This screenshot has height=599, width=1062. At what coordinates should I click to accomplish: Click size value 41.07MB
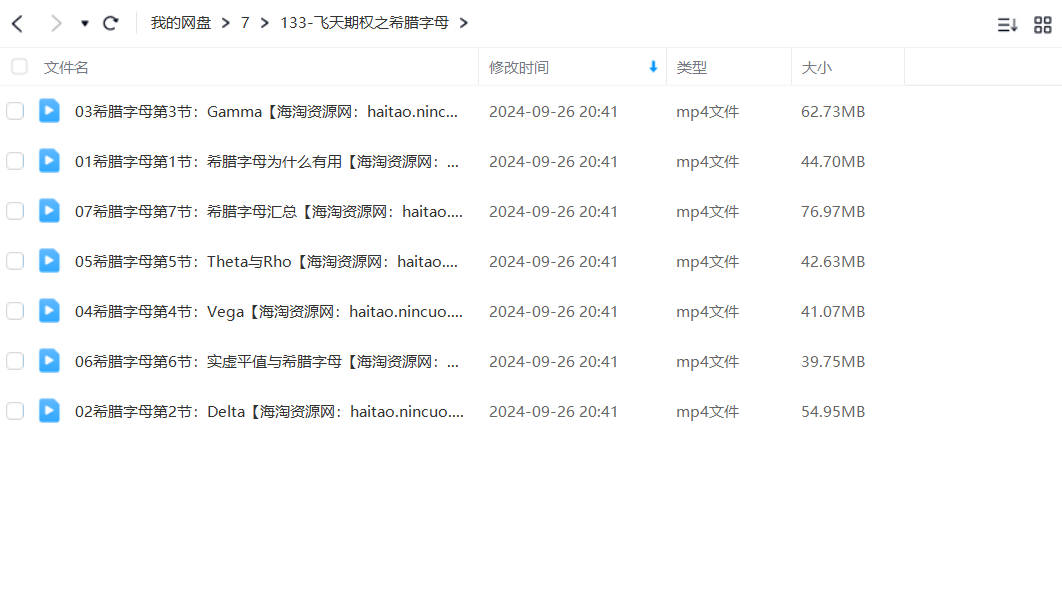pyautogui.click(x=833, y=312)
